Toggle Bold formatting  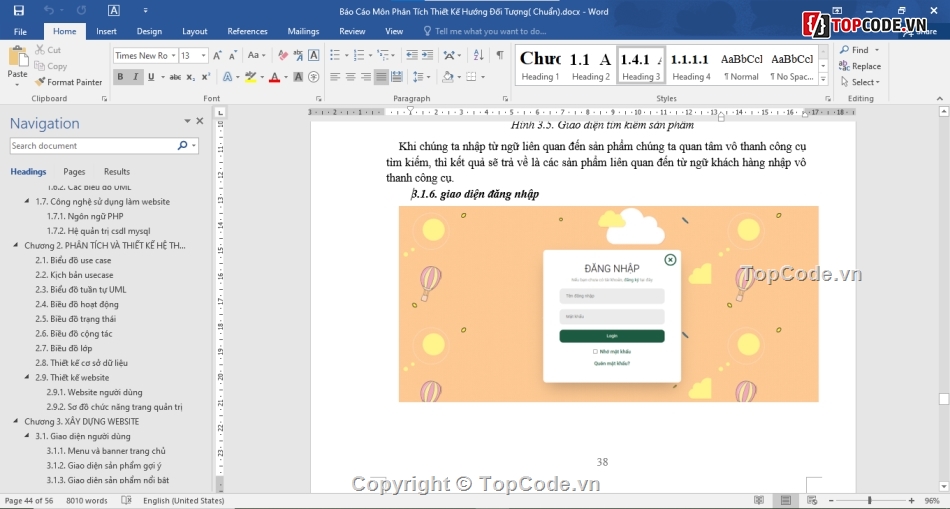coord(120,77)
